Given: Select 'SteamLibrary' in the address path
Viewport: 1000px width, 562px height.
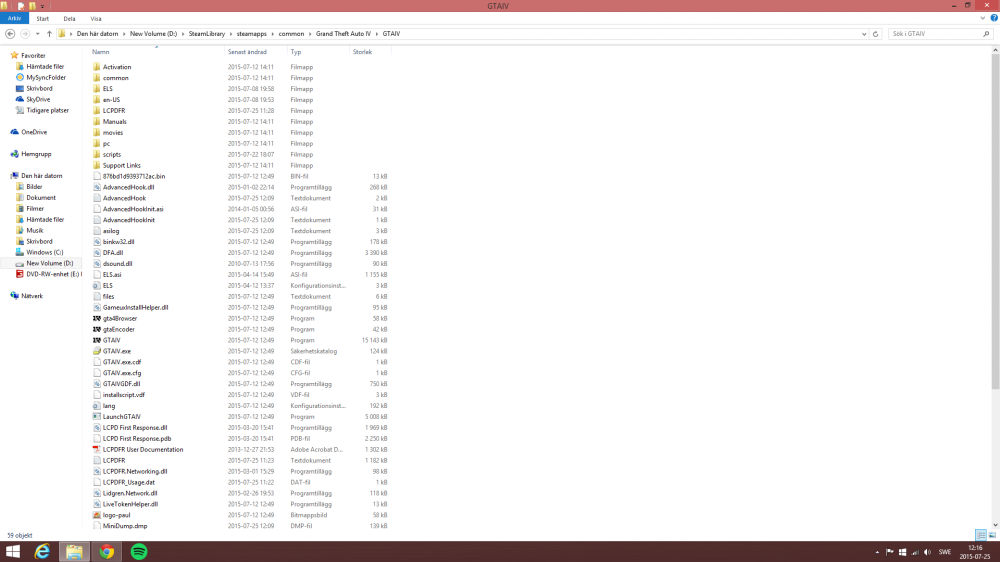Looking at the screenshot, I should click(x=207, y=34).
